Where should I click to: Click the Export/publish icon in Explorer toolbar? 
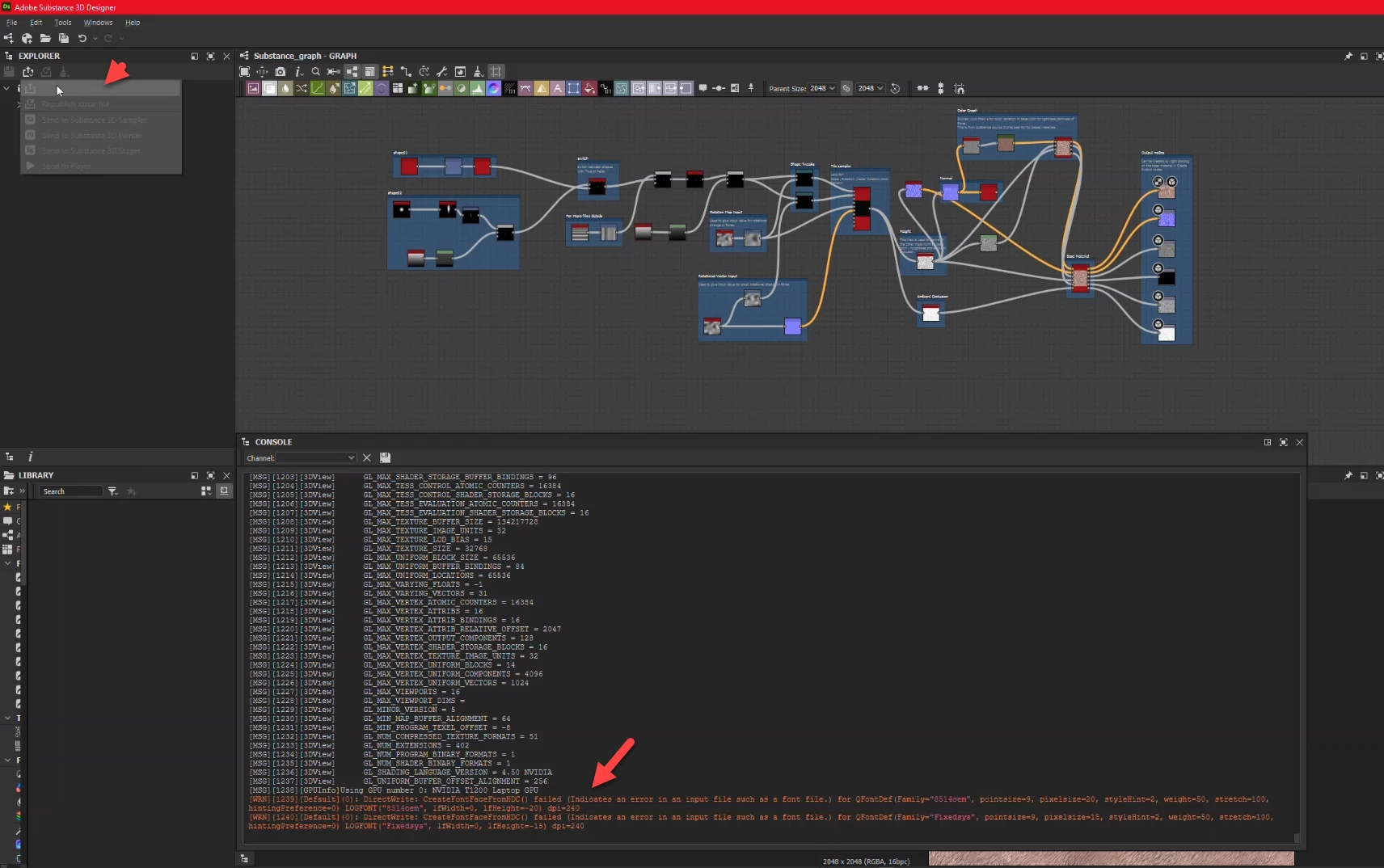(x=27, y=72)
